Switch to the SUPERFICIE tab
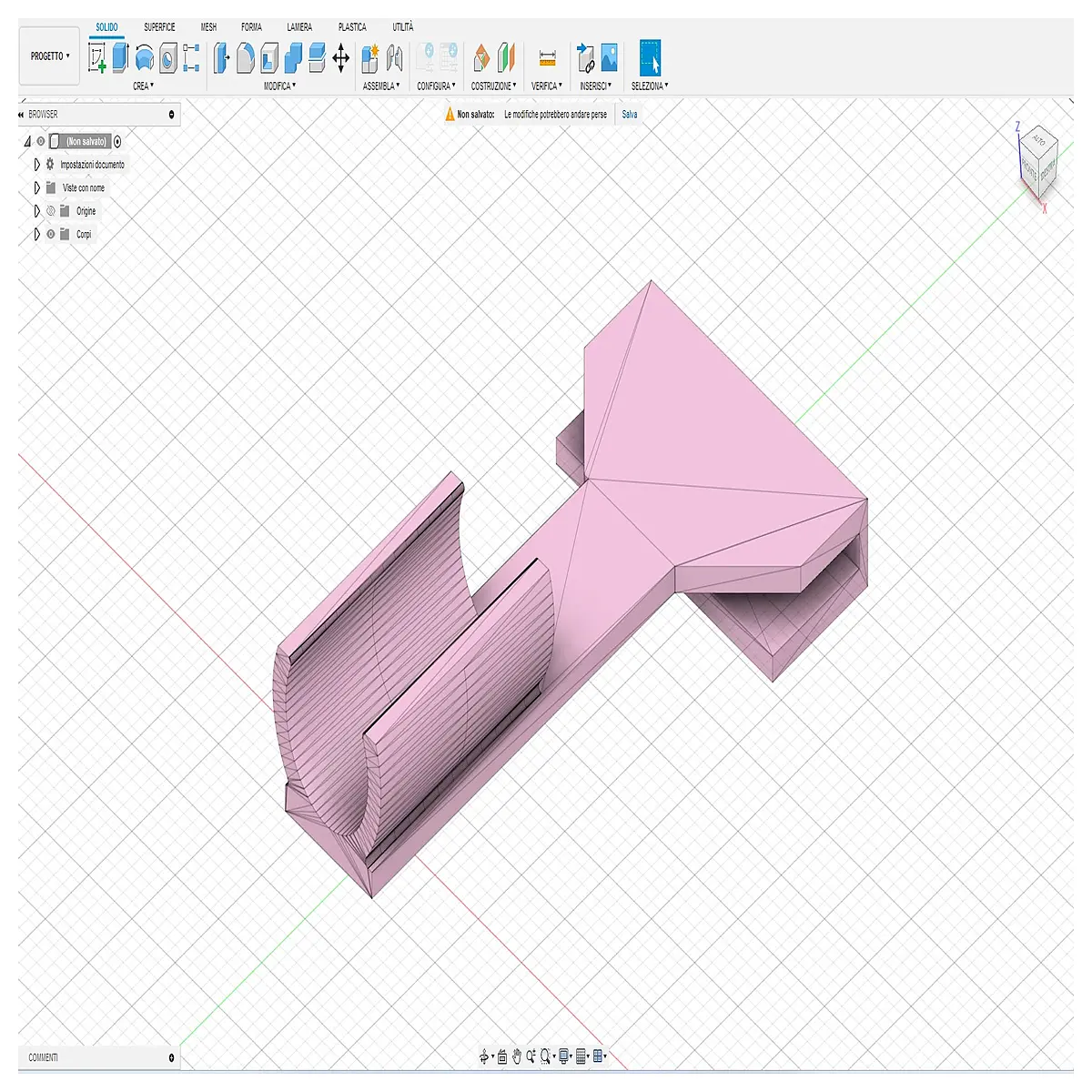 click(159, 27)
